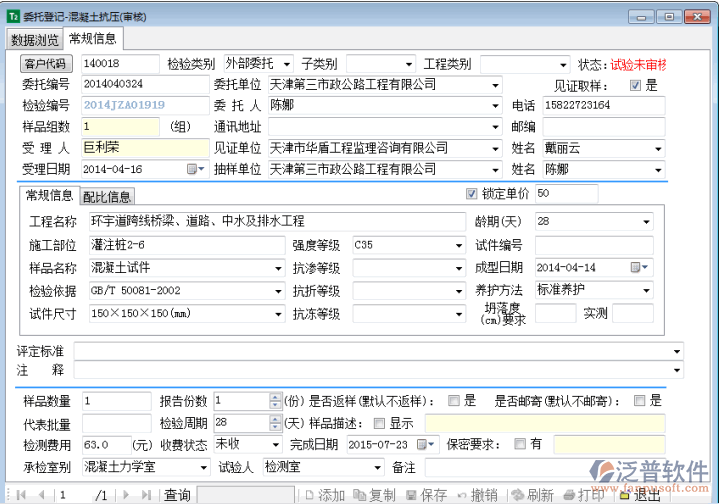Viewport: 719px width, 504px height.
Task: Expand the 检验类别 dropdown
Action: tap(286, 64)
